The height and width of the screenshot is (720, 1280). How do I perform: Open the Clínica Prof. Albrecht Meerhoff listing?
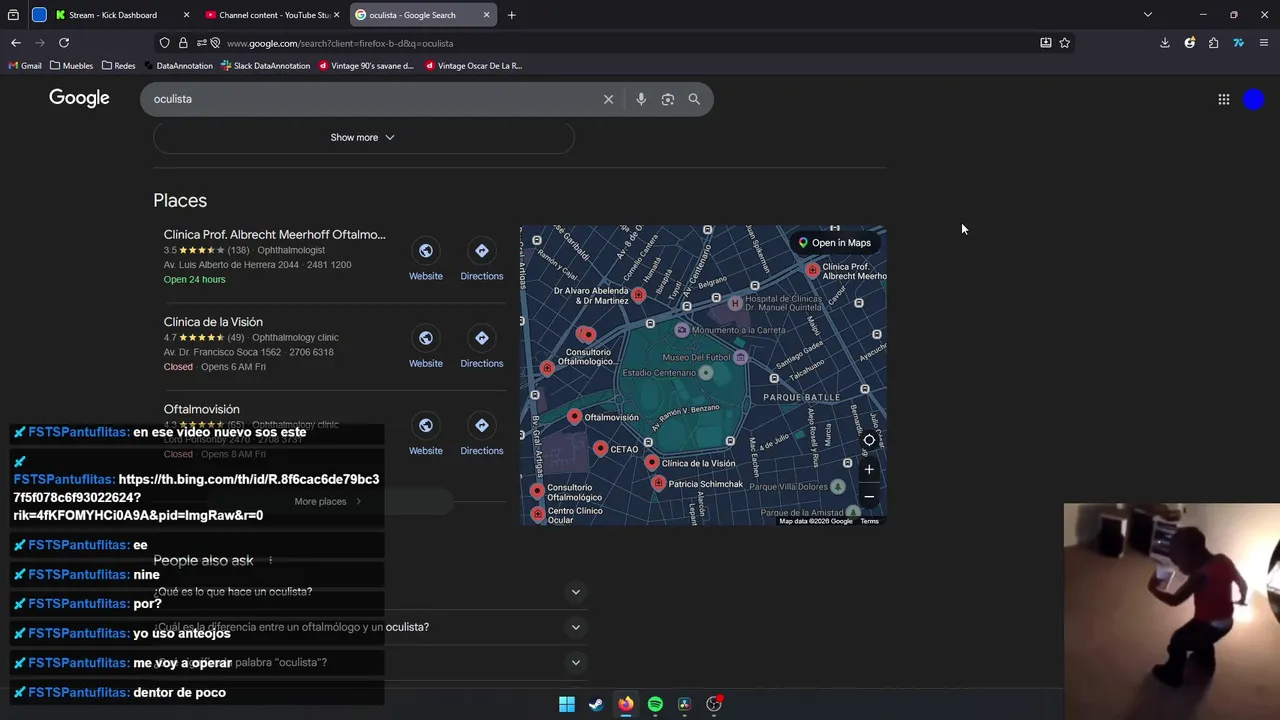point(275,235)
